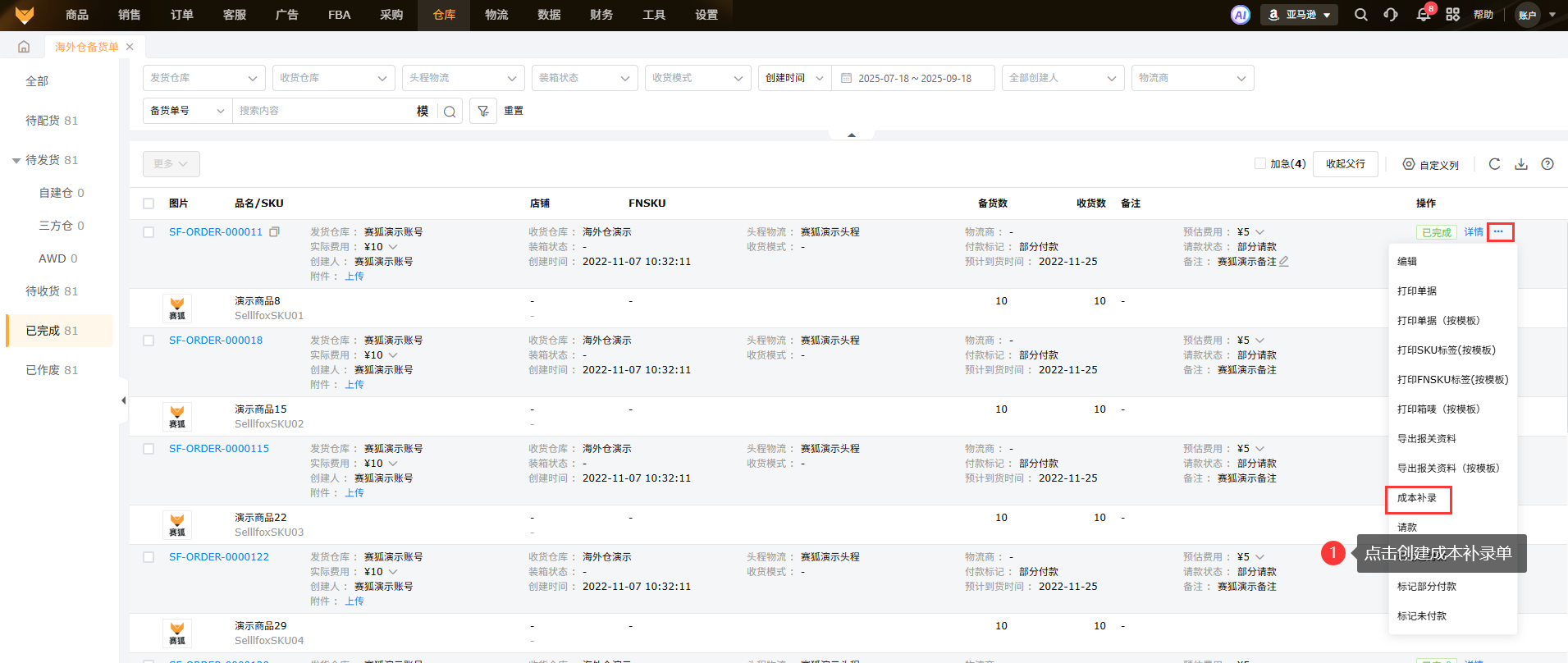Click the 收起父行 button

(1345, 164)
